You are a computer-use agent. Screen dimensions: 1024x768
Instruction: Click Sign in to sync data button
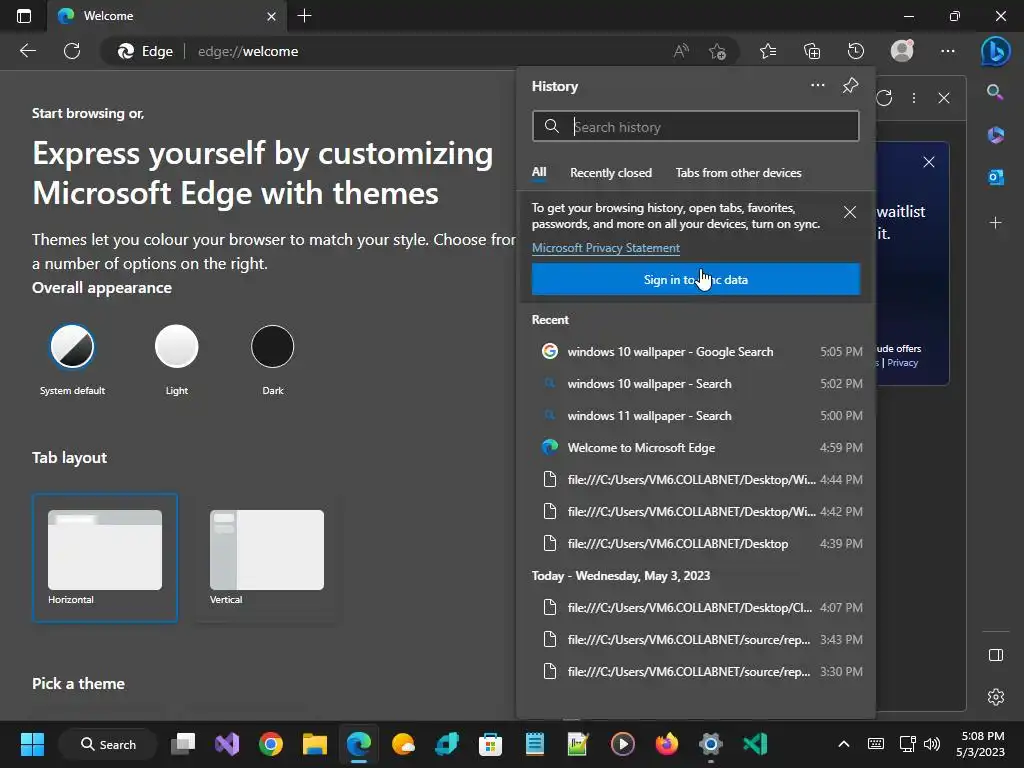click(x=696, y=280)
